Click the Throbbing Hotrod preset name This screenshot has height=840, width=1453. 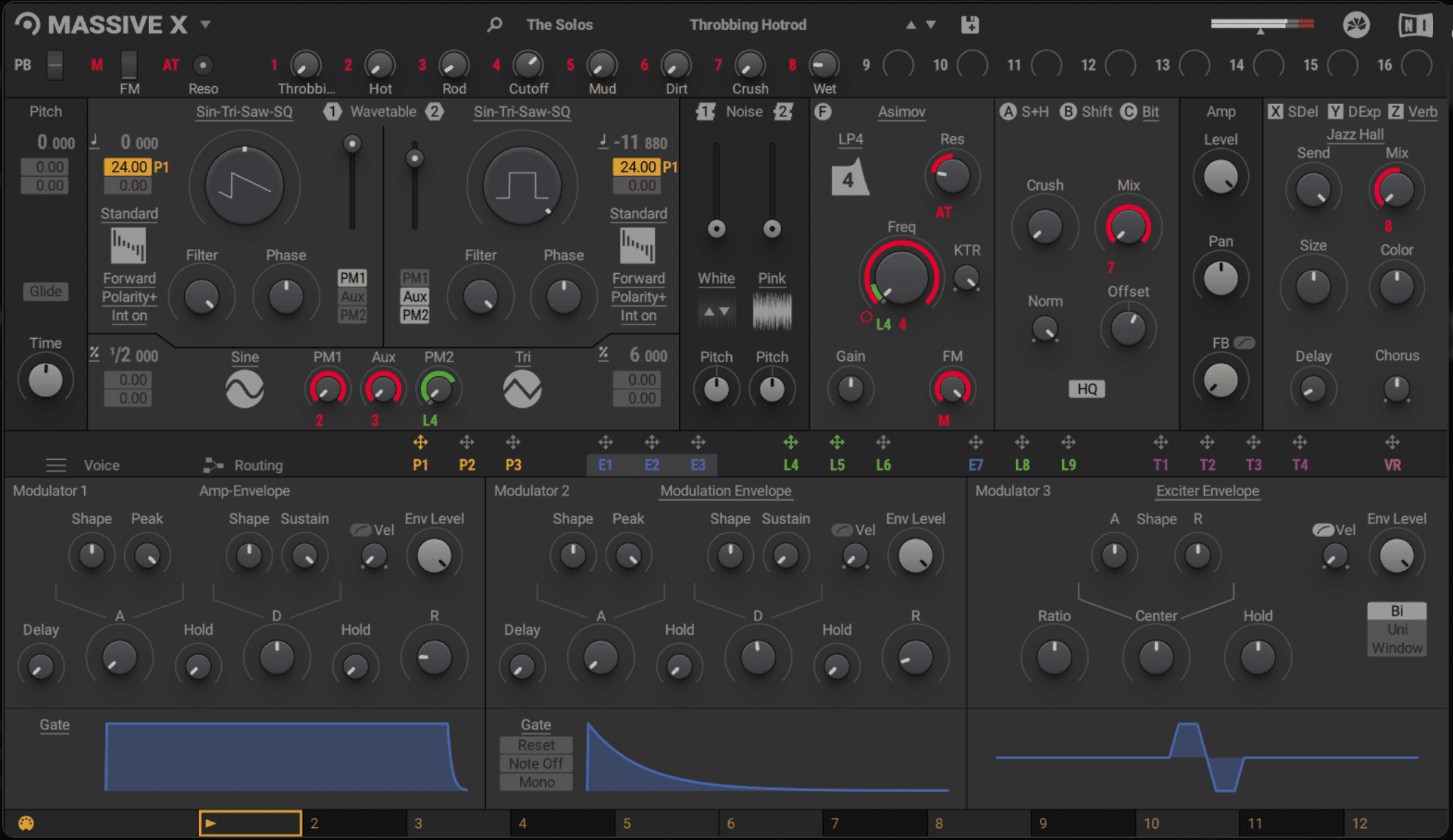(x=748, y=25)
